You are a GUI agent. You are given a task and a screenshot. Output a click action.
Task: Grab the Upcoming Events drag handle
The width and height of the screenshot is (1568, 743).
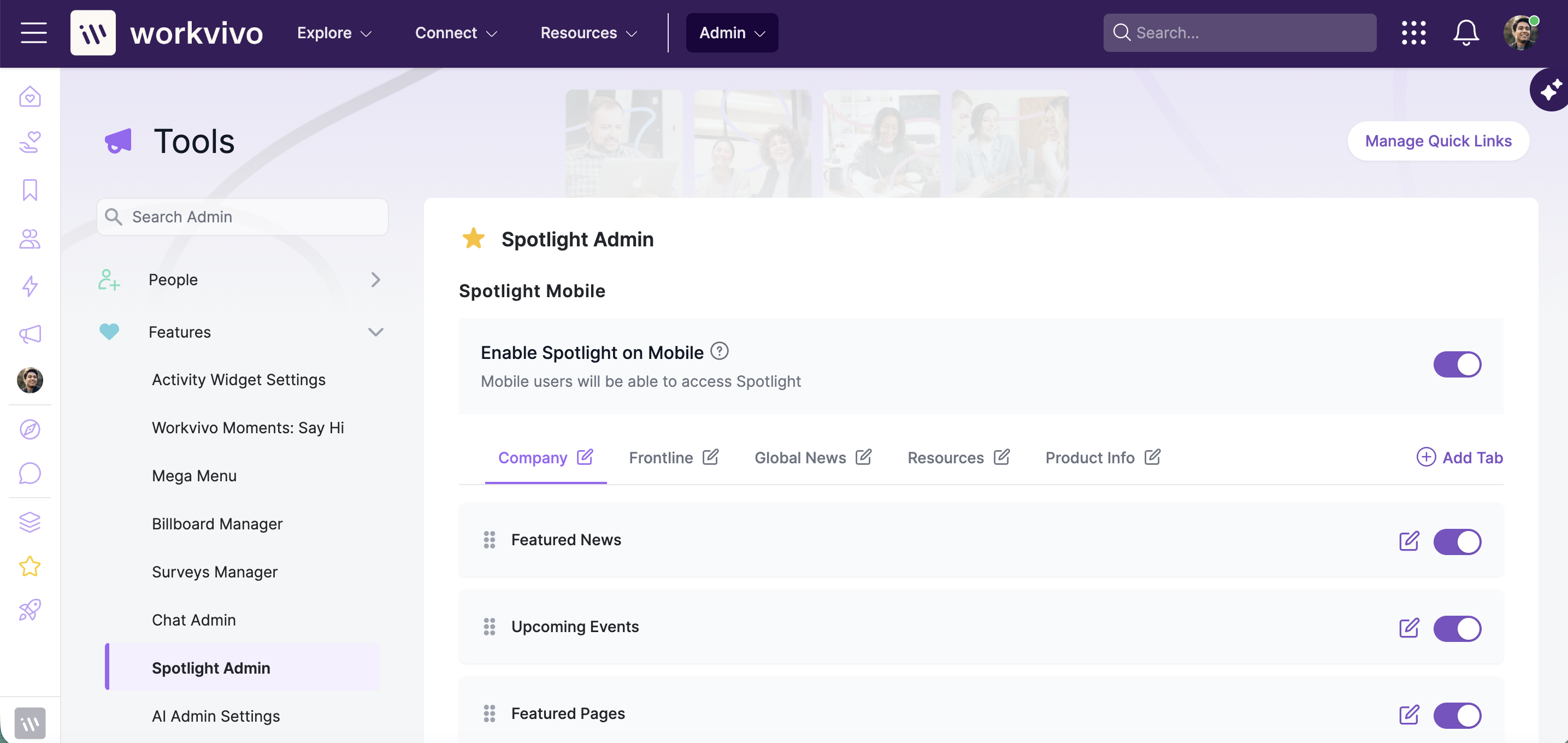pos(489,627)
